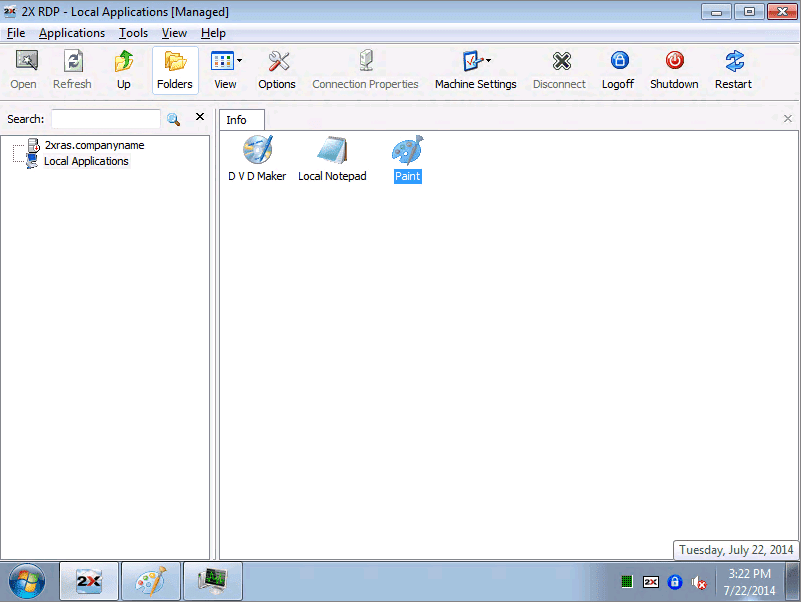
Task: Close the Info pane with its X
Action: coord(788,119)
